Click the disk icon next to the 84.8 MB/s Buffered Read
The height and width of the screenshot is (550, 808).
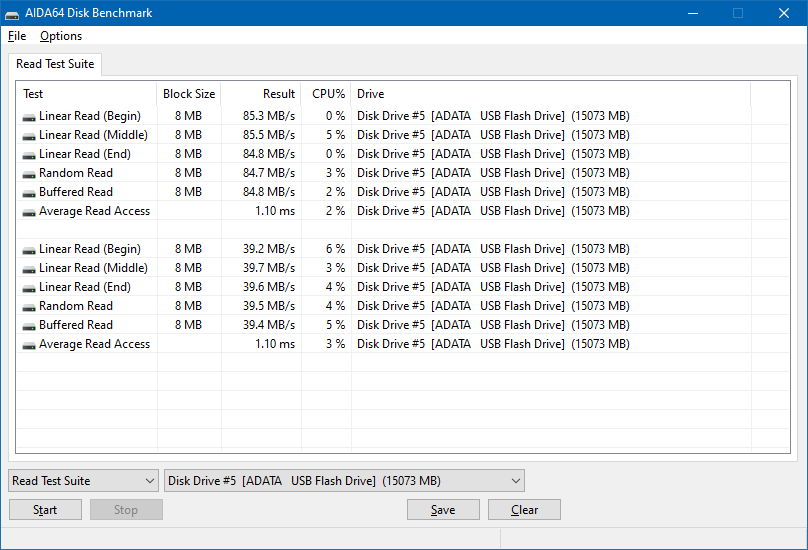point(29,194)
